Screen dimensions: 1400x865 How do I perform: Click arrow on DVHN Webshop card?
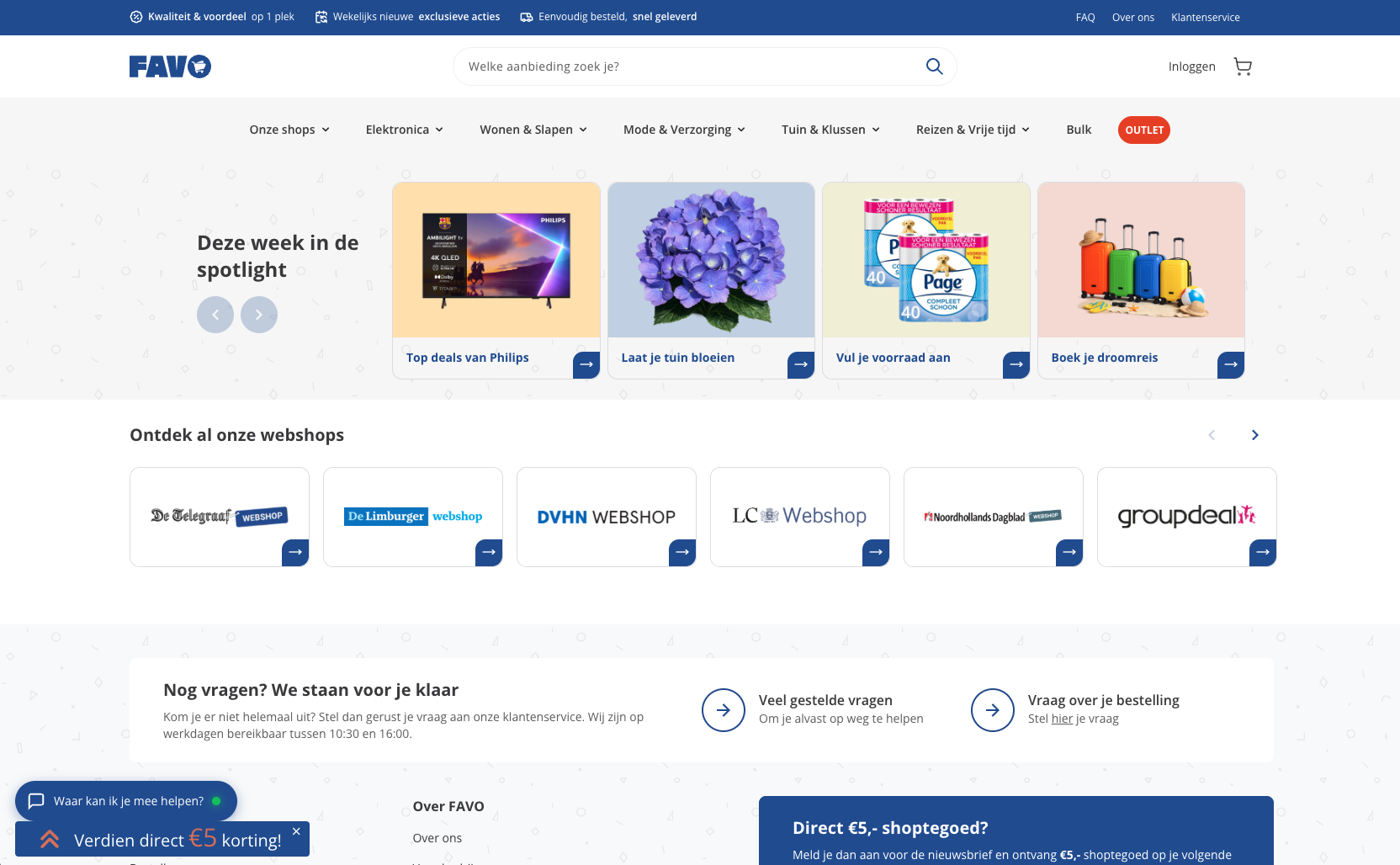click(x=682, y=553)
